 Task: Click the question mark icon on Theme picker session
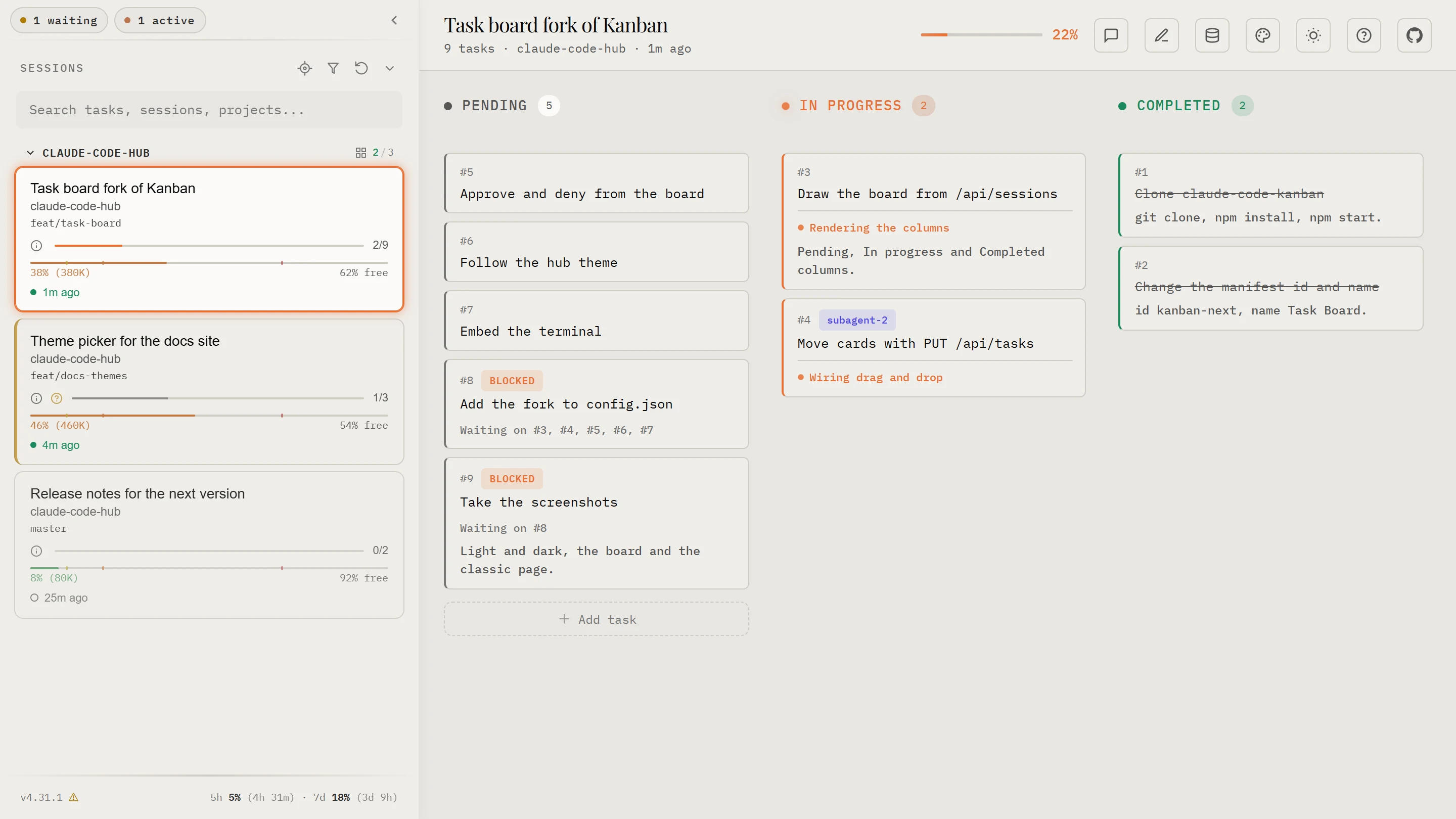pos(57,398)
